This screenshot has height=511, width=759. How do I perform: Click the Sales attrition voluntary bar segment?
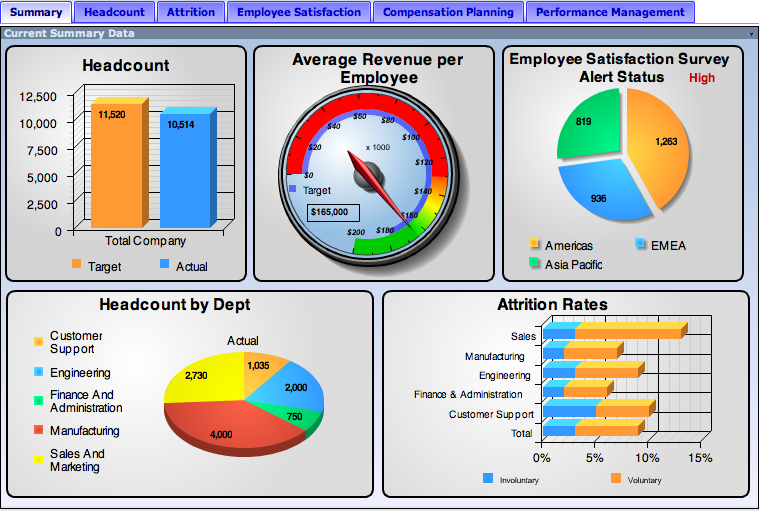(628, 333)
